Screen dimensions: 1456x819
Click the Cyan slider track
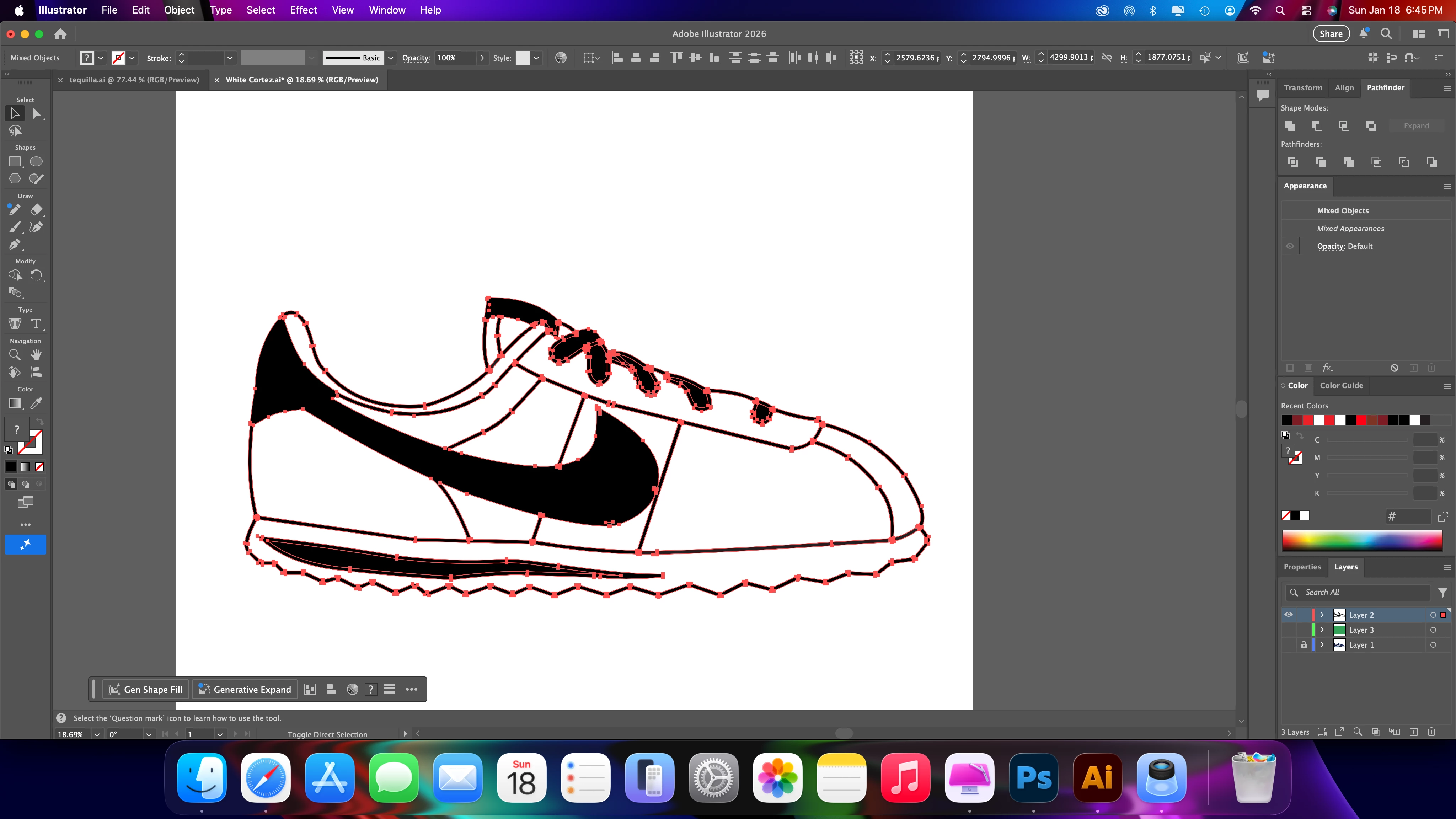tap(1367, 440)
